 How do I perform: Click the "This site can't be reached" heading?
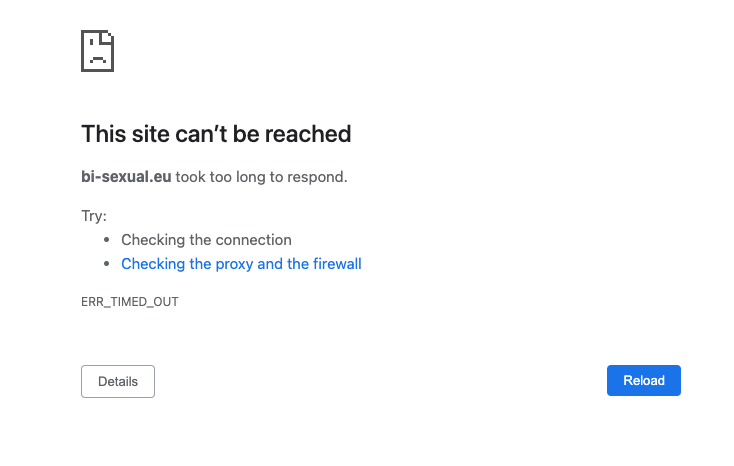[x=216, y=134]
